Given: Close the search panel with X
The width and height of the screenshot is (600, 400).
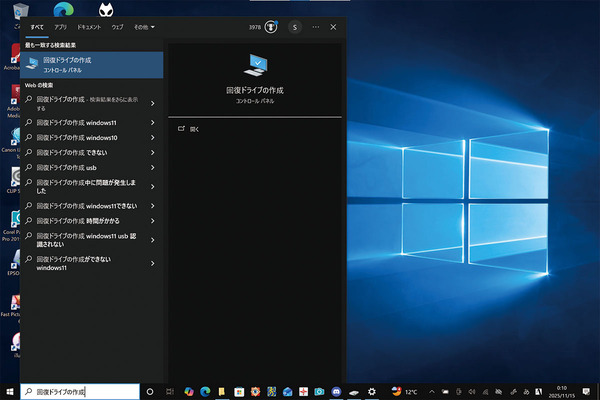Looking at the screenshot, I should [x=333, y=27].
